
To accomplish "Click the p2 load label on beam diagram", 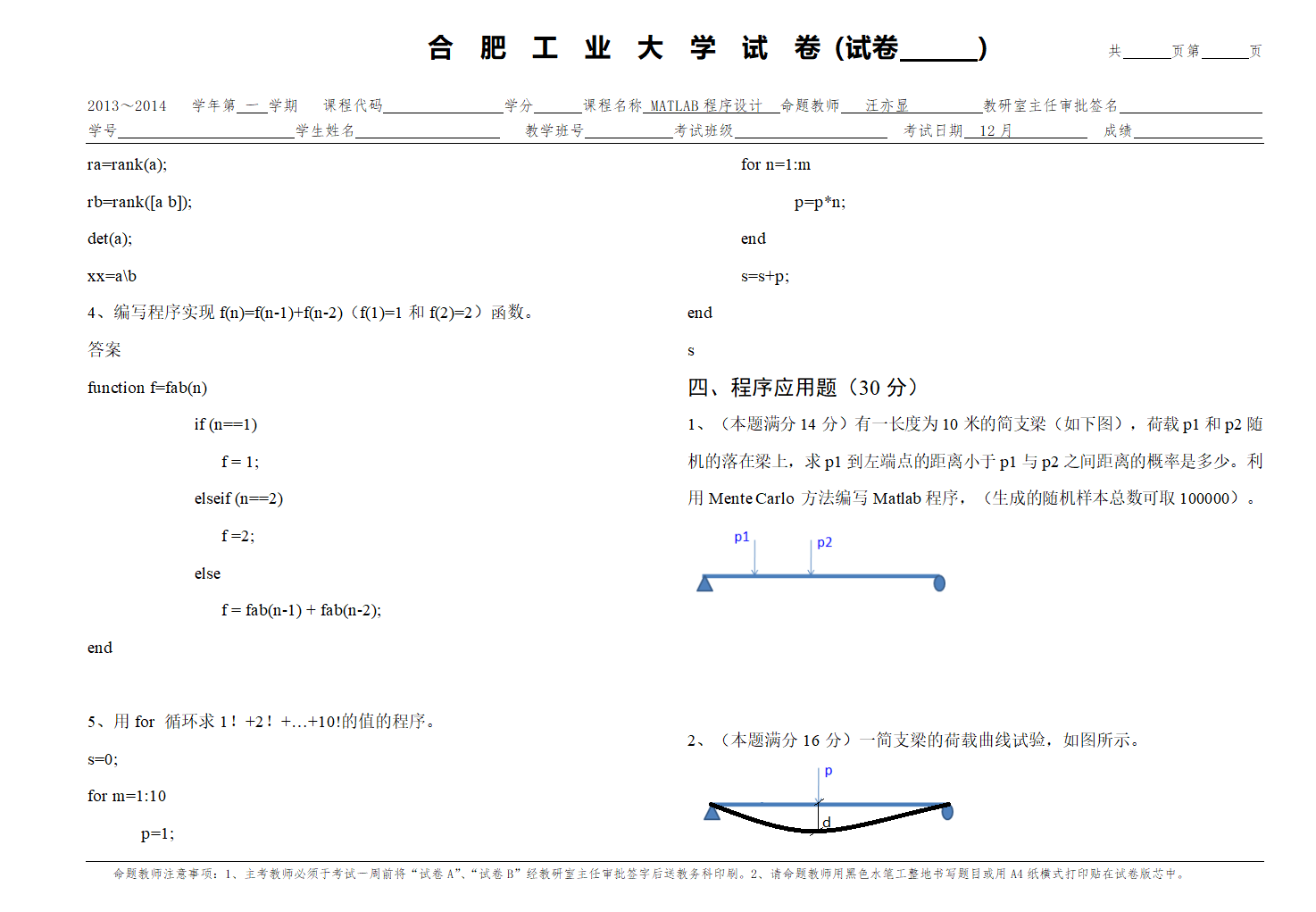I will pos(825,542).
